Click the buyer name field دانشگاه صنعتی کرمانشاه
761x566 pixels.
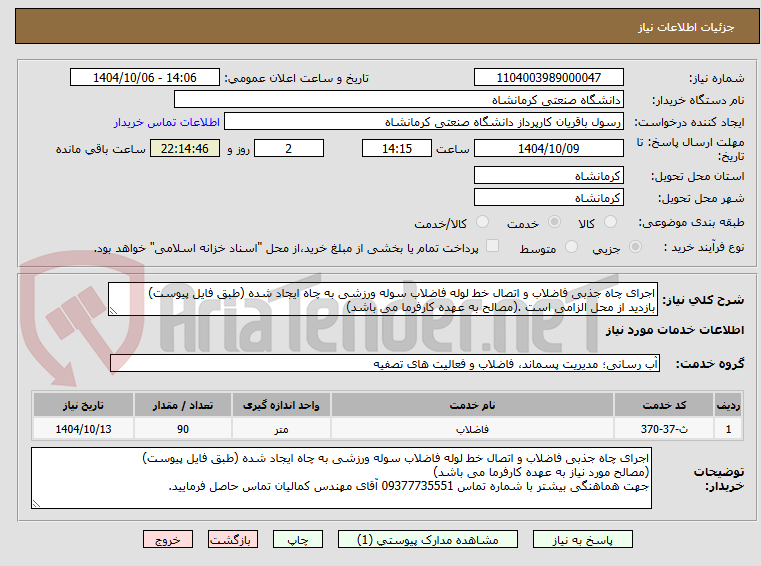click(x=398, y=100)
